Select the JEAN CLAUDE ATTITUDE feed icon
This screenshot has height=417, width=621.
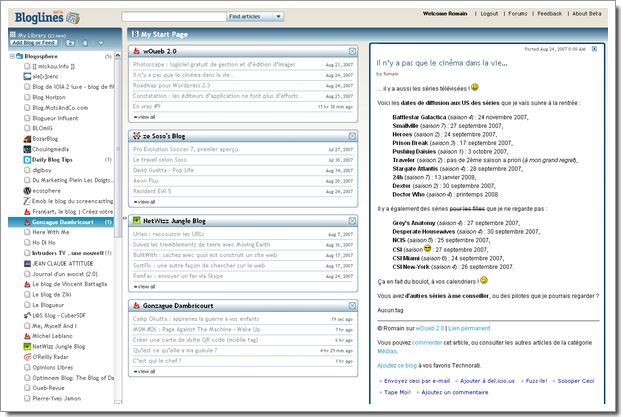point(27,264)
